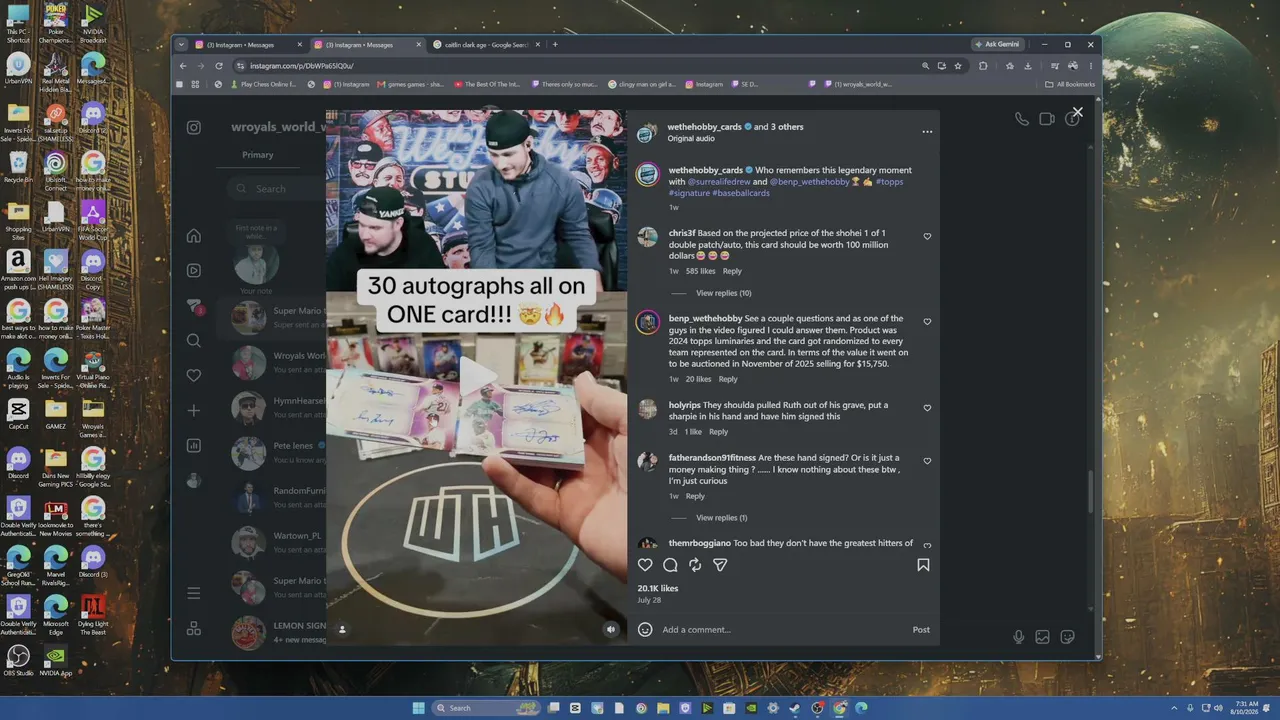The height and width of the screenshot is (720, 1280).
Task: Switch to the first Instagram Messages tab
Action: point(249,44)
